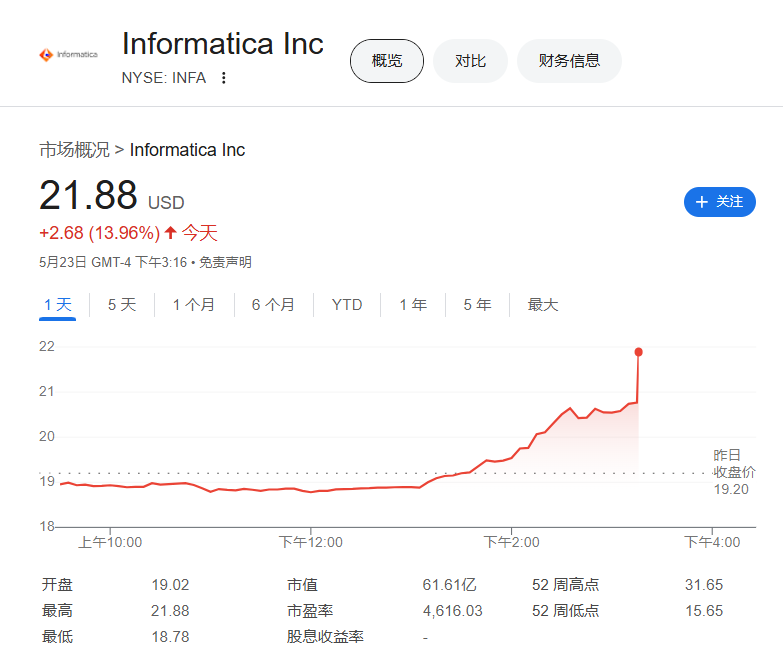
Task: Switch chart to the 5 年 range
Action: 477,305
